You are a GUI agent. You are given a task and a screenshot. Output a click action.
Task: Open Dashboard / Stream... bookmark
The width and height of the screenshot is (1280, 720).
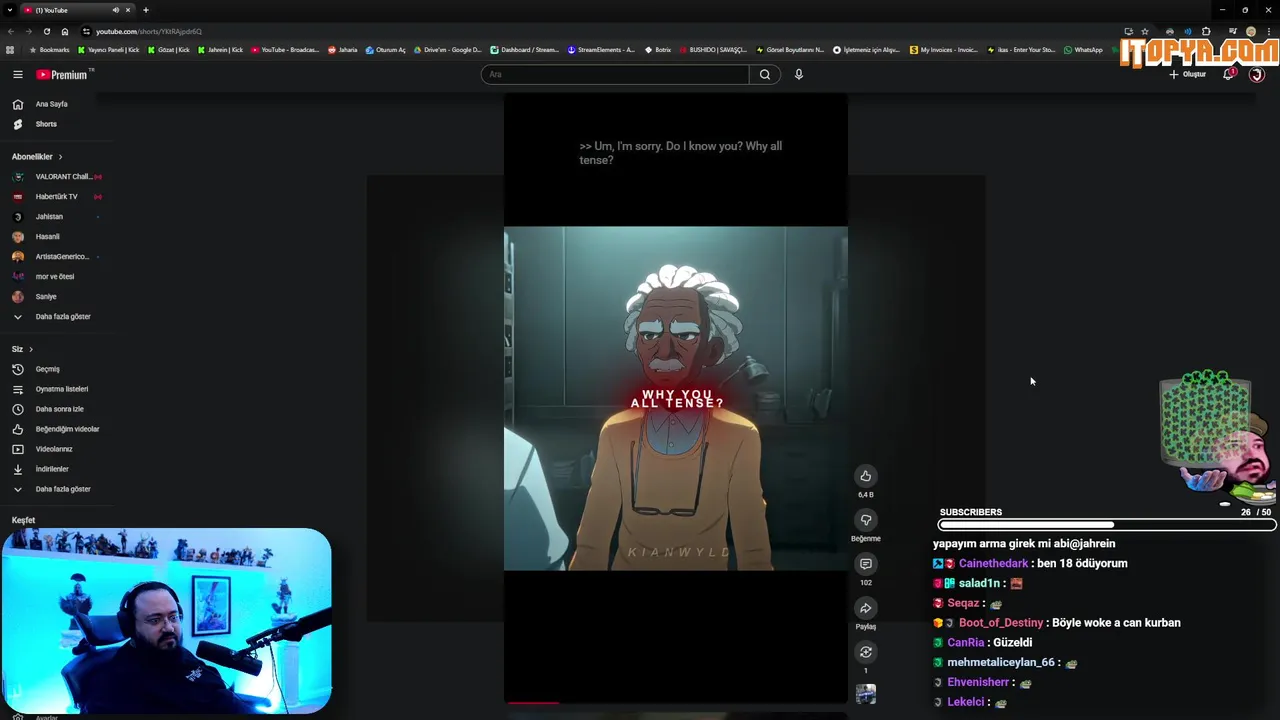click(x=525, y=50)
